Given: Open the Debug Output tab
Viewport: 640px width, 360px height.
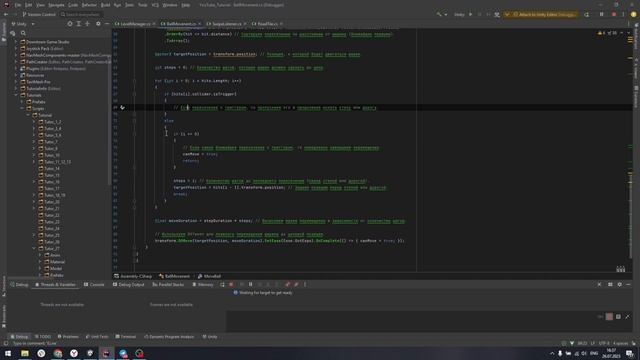Looking at the screenshot, I should pos(129,284).
